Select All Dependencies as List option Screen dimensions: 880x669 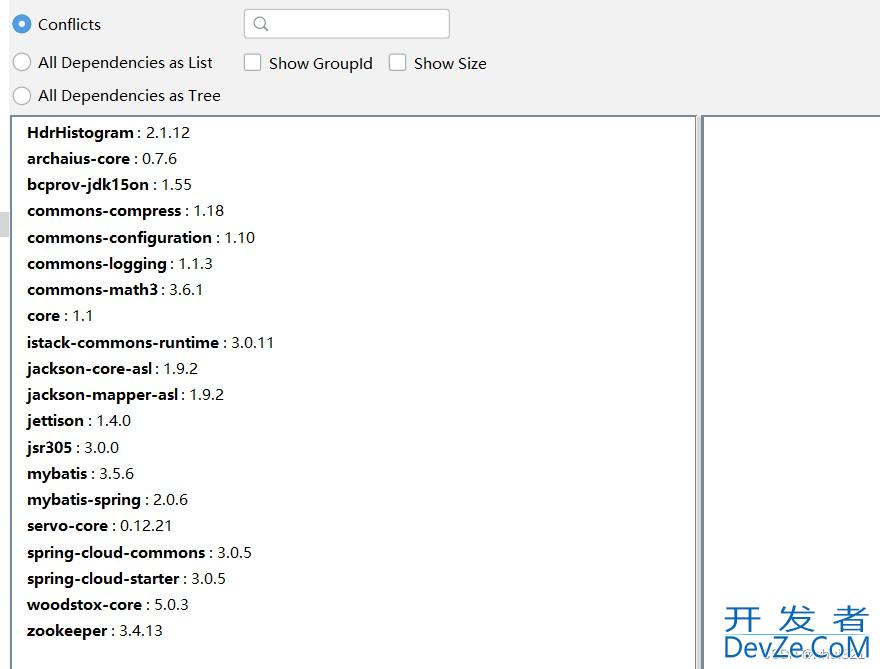[22, 62]
